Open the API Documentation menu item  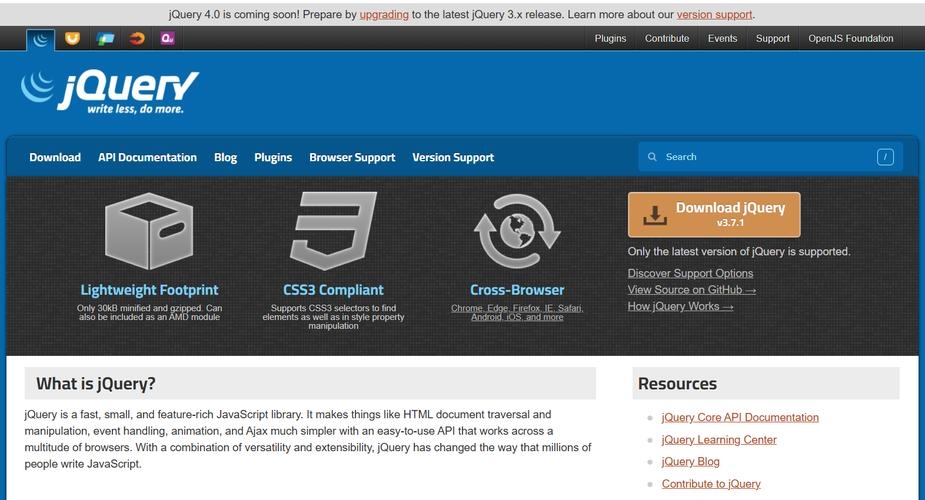point(147,157)
